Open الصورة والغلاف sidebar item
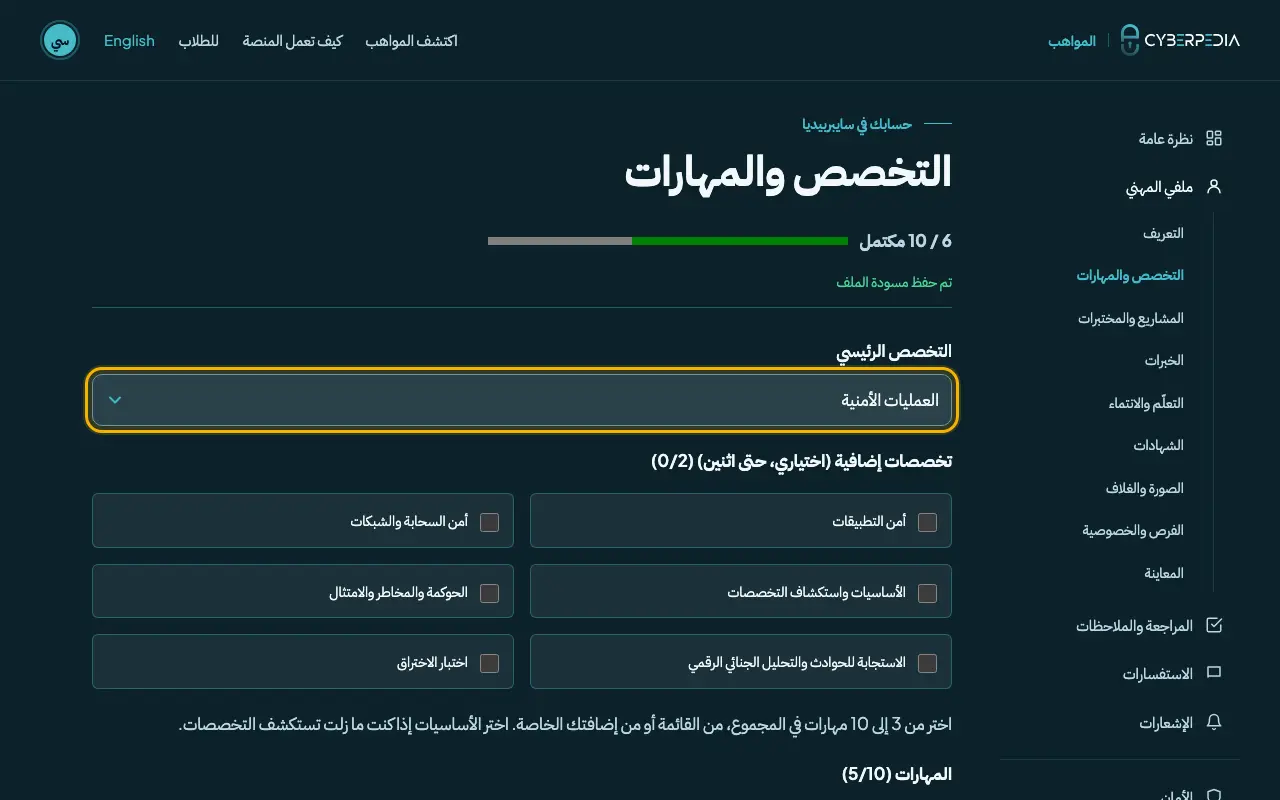 point(1144,488)
